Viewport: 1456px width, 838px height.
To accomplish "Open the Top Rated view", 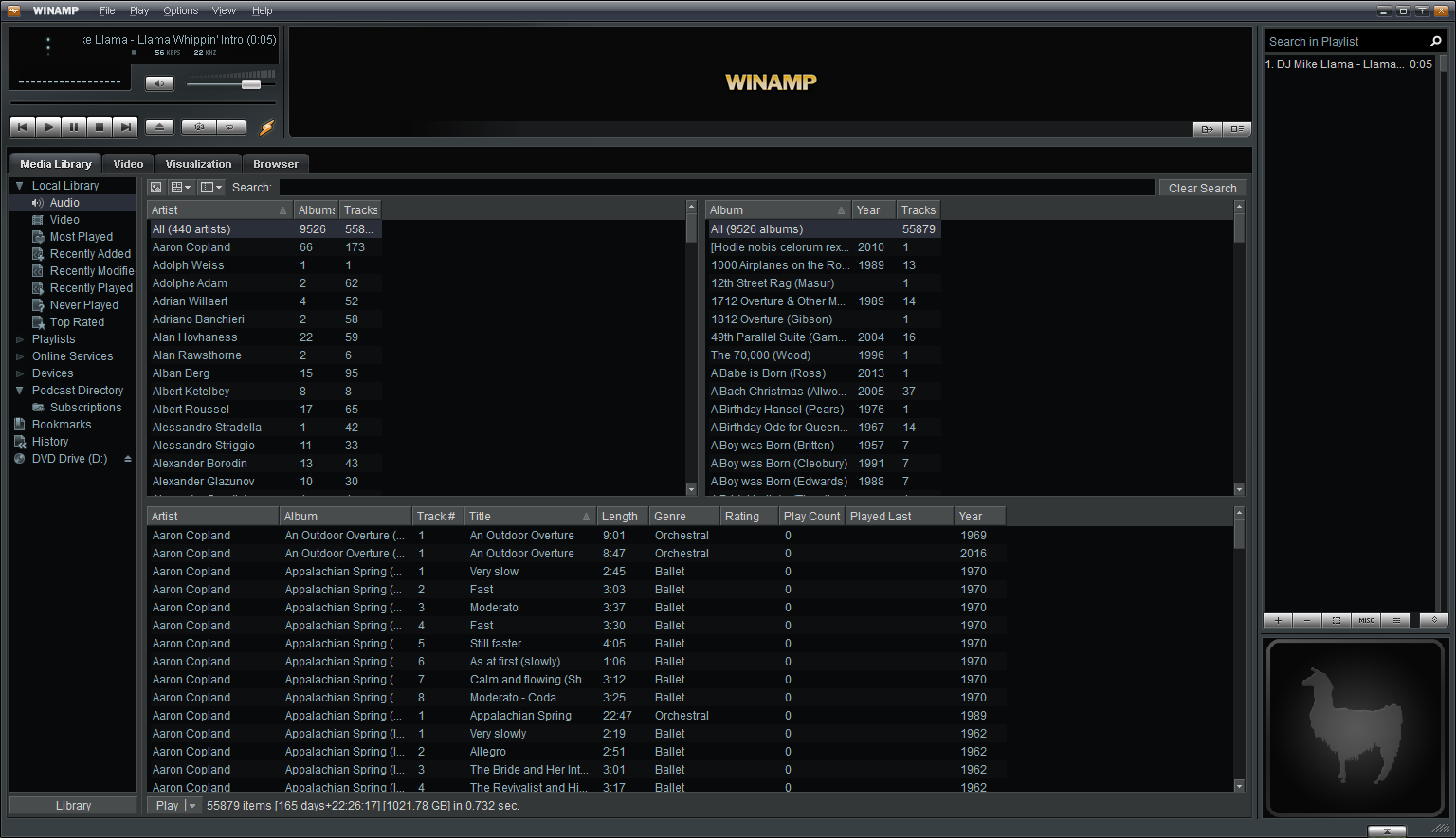I will (x=77, y=322).
